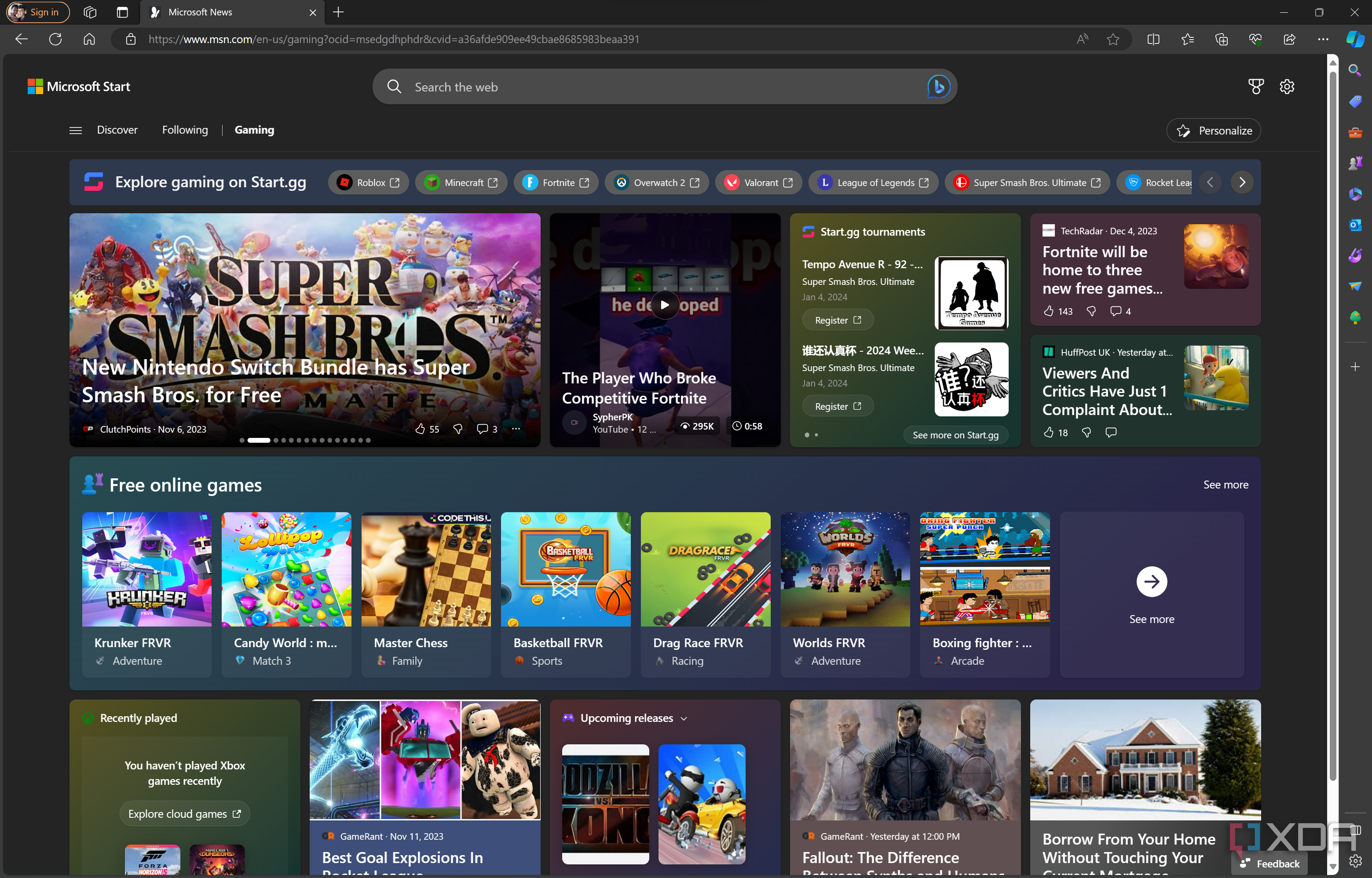The width and height of the screenshot is (1372, 878).
Task: Dislike the Super Smash Bros. Bundle article
Action: [457, 429]
